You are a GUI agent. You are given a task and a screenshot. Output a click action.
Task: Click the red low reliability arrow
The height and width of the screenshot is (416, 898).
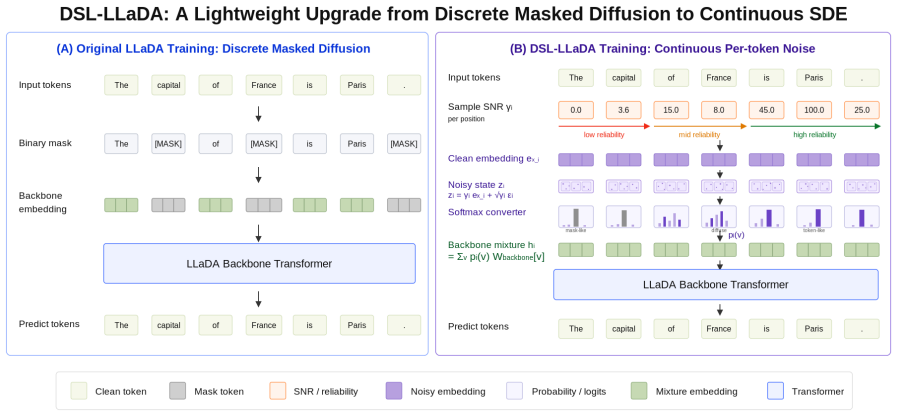604,126
